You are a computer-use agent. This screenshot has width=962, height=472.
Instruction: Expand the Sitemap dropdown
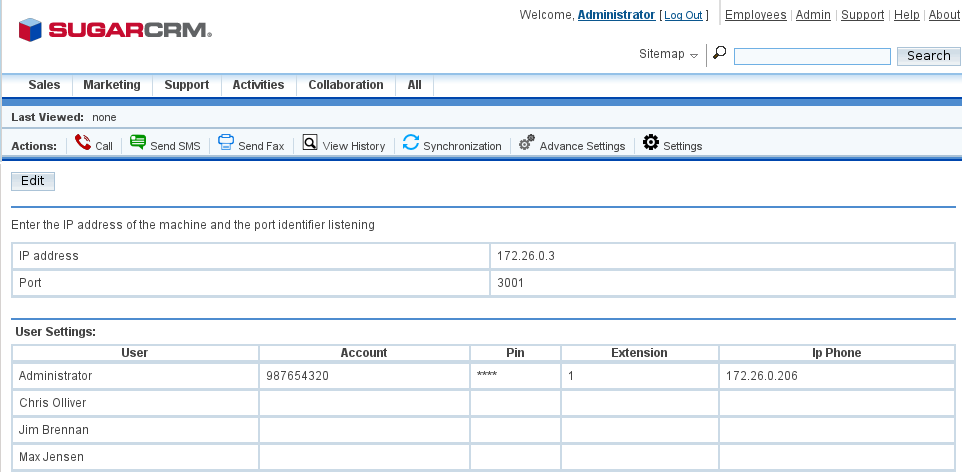click(668, 54)
